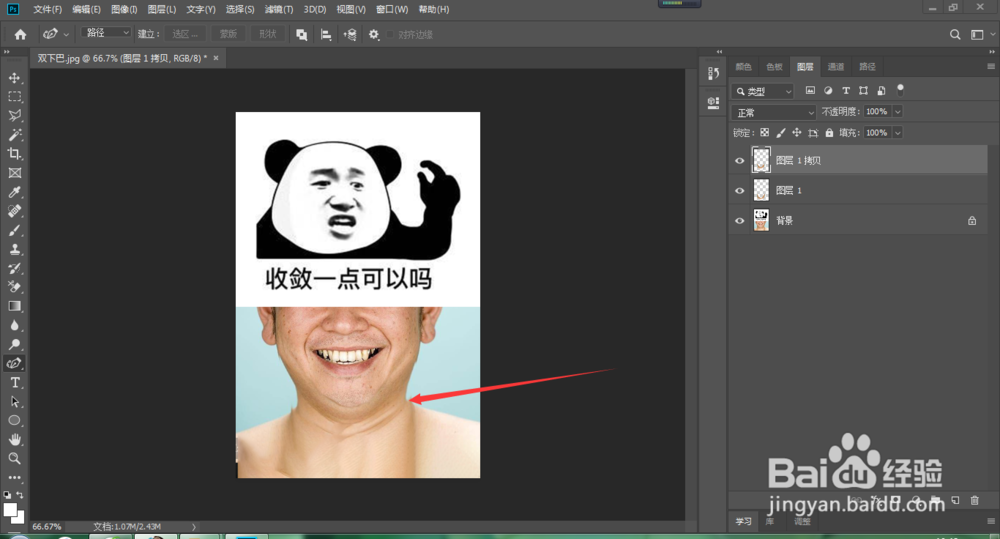Hide the 图层 1 layer
This screenshot has width=1000, height=539.
[x=740, y=191]
